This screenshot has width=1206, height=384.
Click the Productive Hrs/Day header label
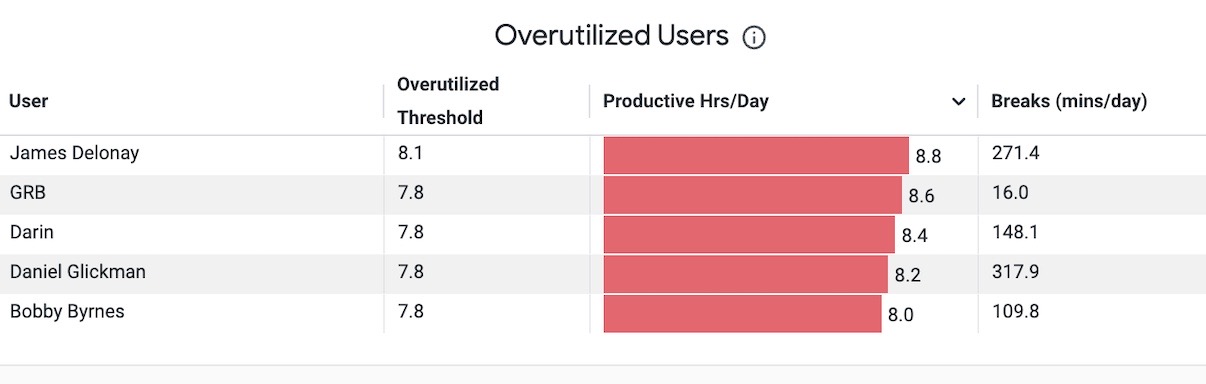point(686,101)
